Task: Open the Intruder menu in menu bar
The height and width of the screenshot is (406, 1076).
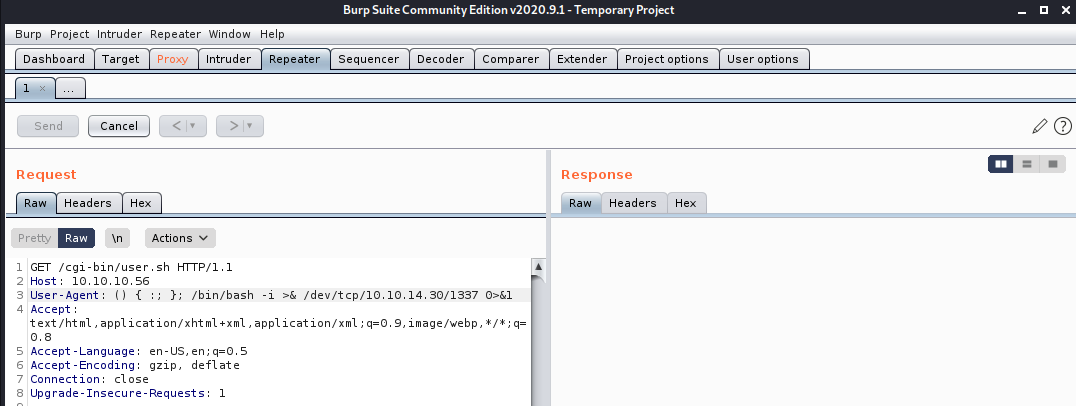Action: pyautogui.click(x=119, y=34)
